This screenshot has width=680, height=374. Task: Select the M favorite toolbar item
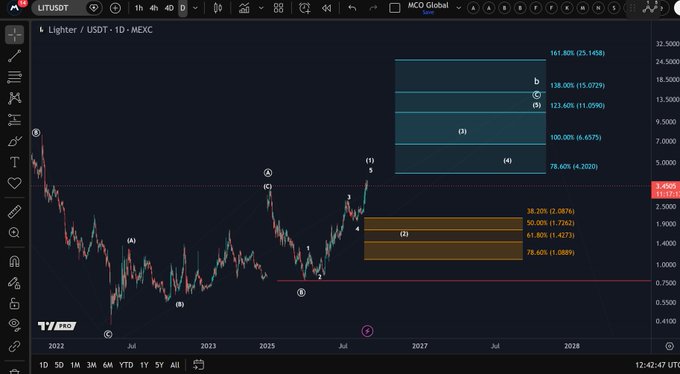pos(583,8)
